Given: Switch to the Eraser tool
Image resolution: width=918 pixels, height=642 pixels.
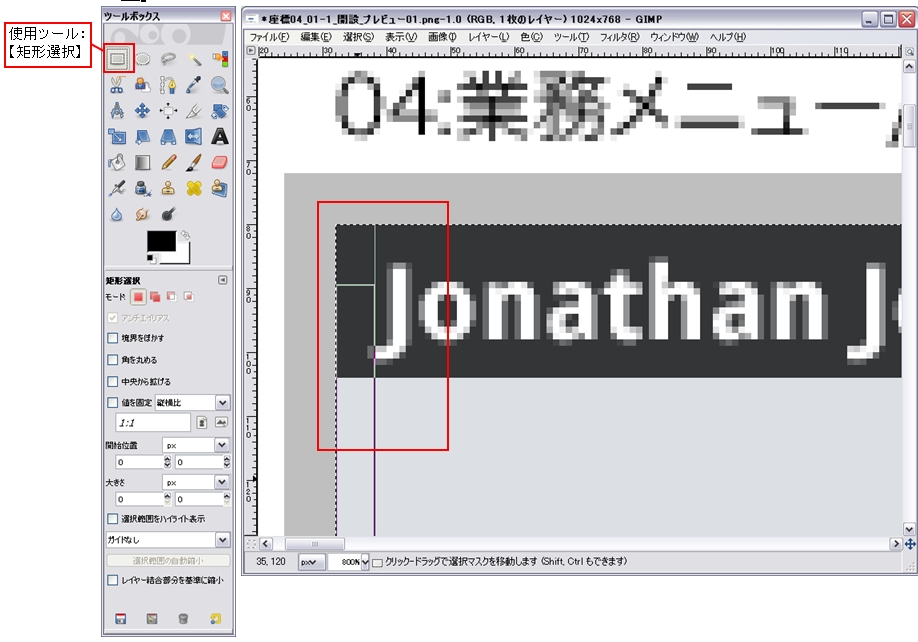Looking at the screenshot, I should tap(219, 163).
